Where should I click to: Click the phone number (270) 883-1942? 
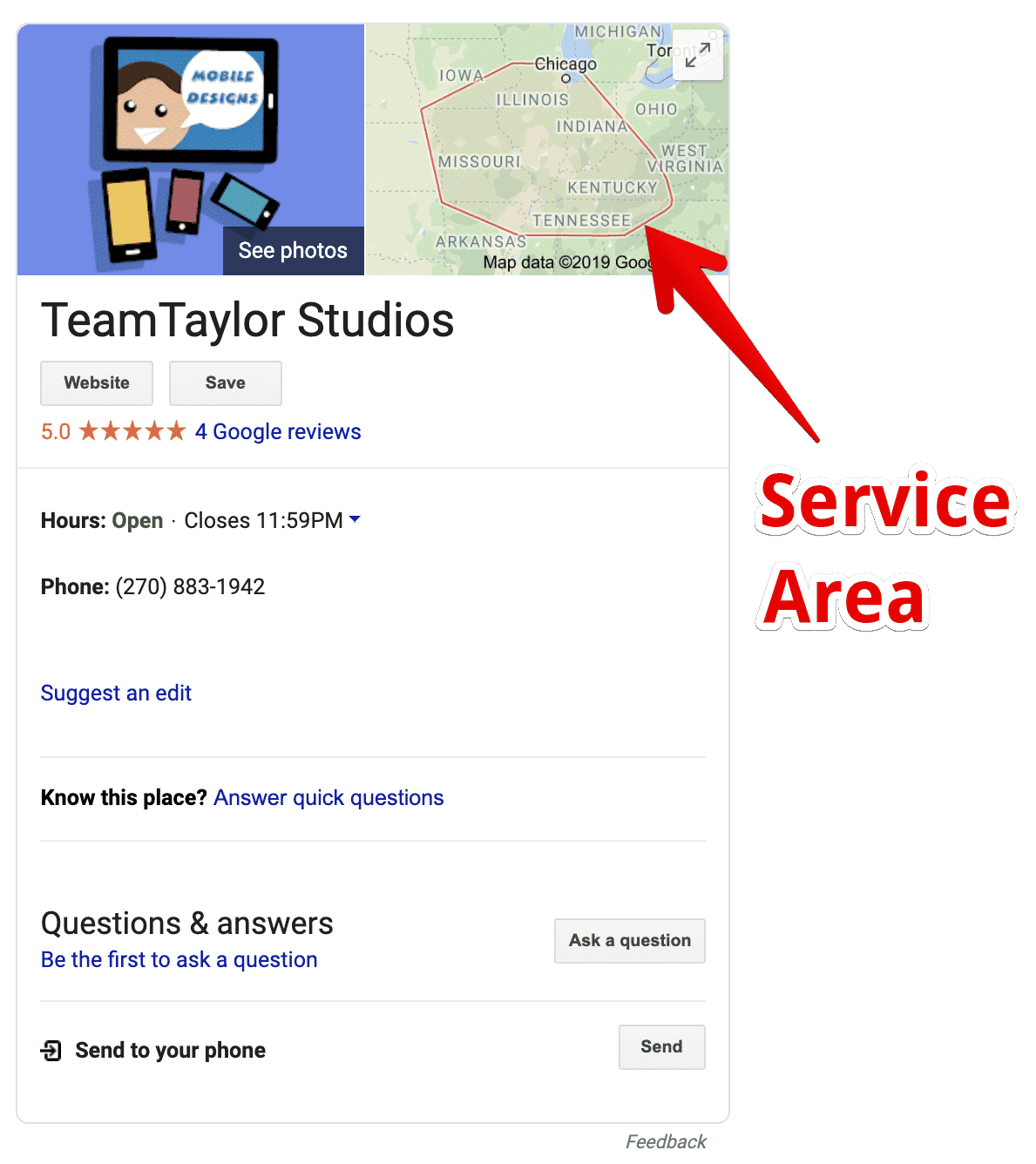pyautogui.click(x=190, y=587)
